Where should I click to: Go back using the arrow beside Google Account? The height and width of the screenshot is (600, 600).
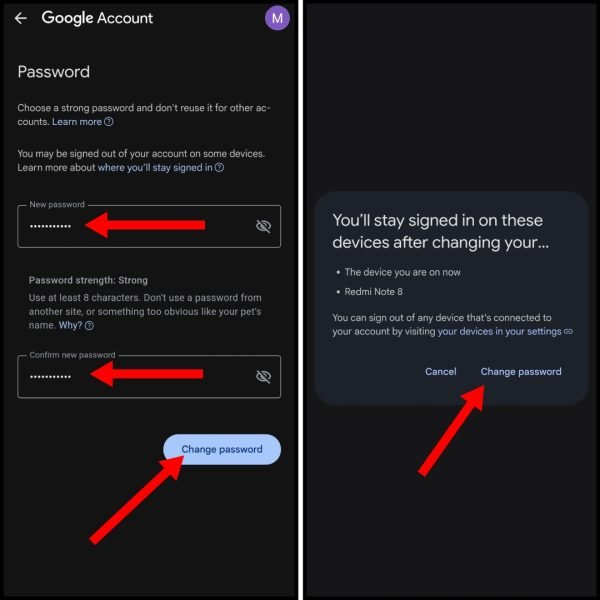(21, 18)
